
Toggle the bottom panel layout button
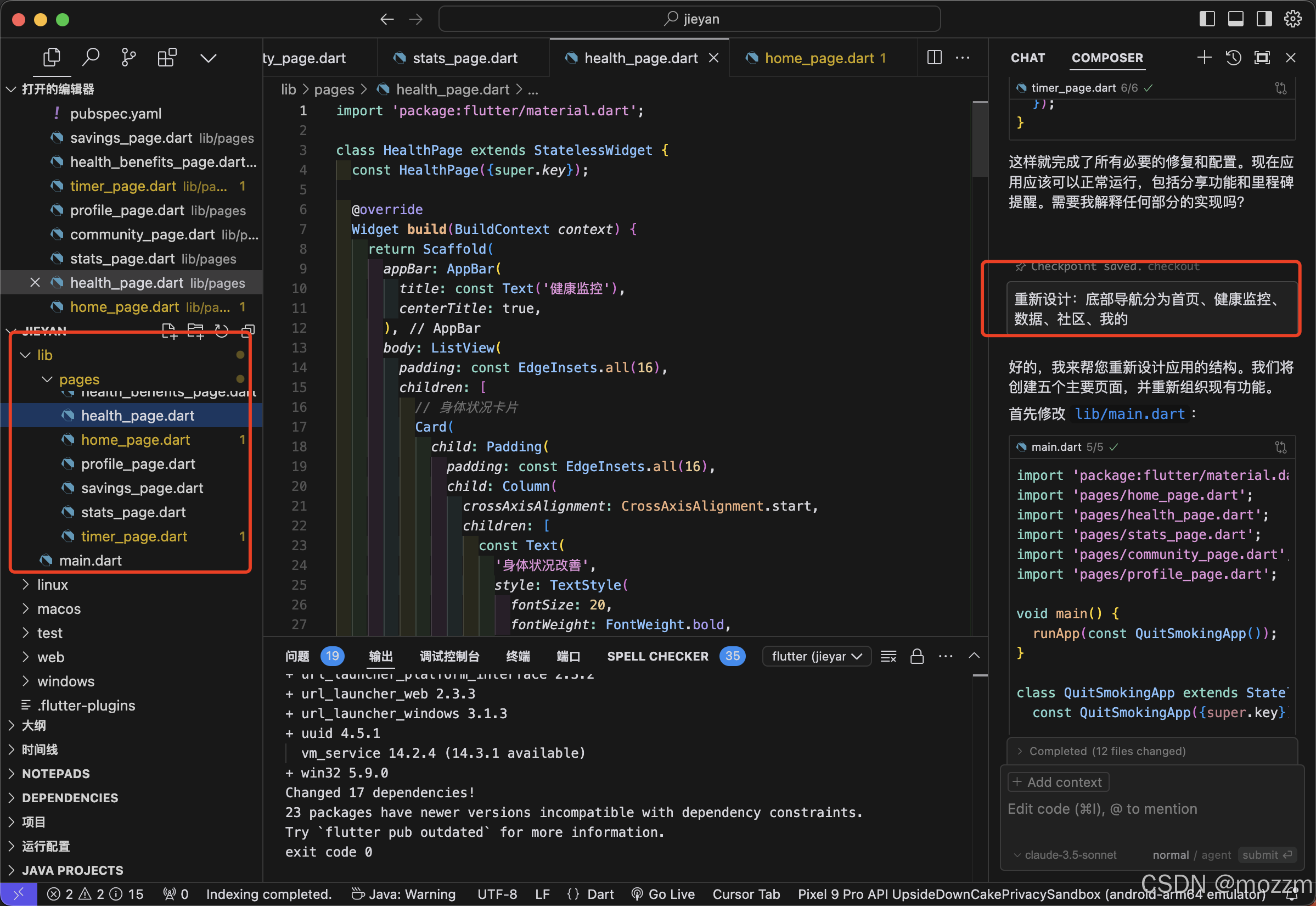pyautogui.click(x=1235, y=19)
